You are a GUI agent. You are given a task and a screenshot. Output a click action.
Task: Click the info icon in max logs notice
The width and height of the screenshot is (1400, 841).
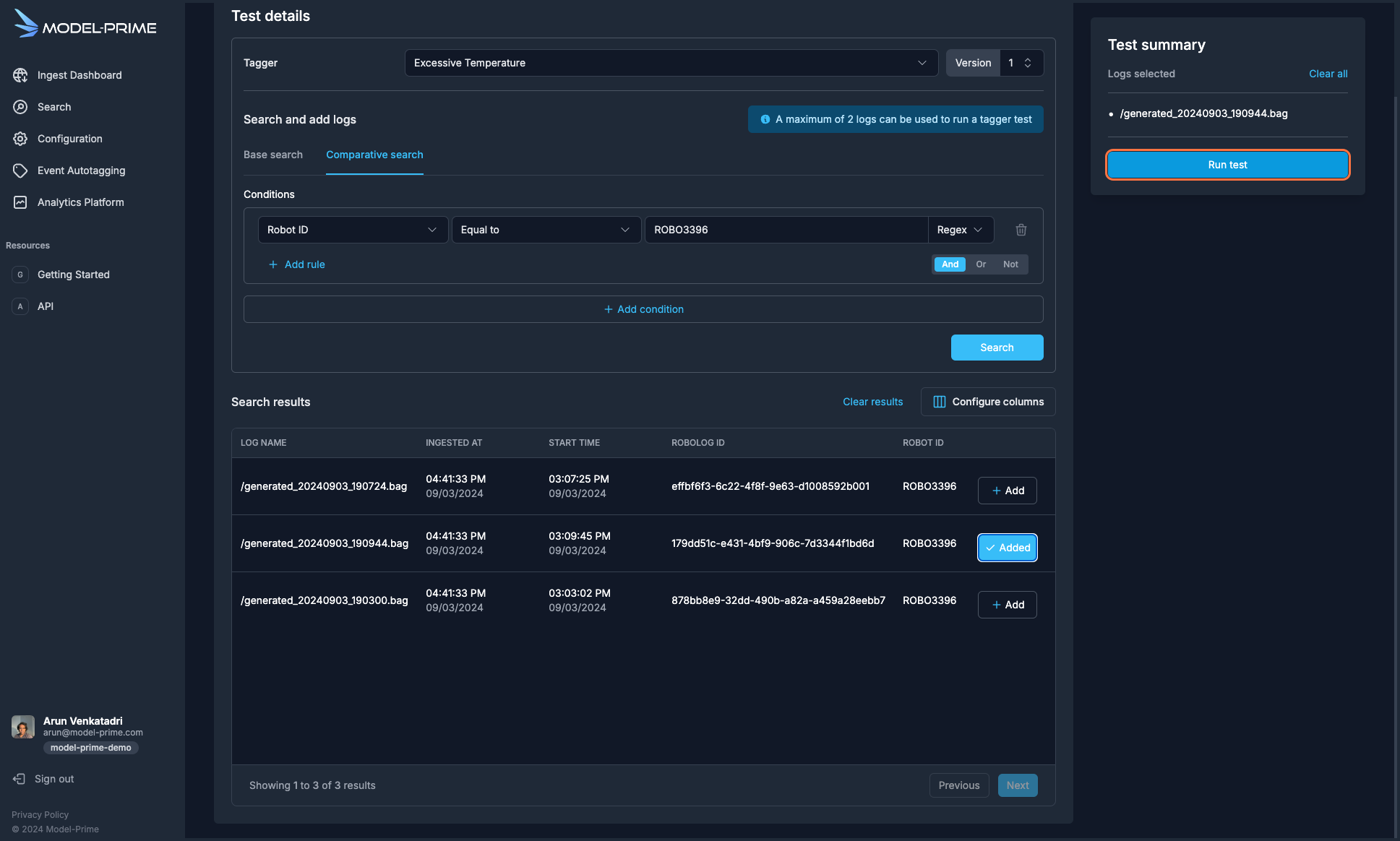(765, 119)
